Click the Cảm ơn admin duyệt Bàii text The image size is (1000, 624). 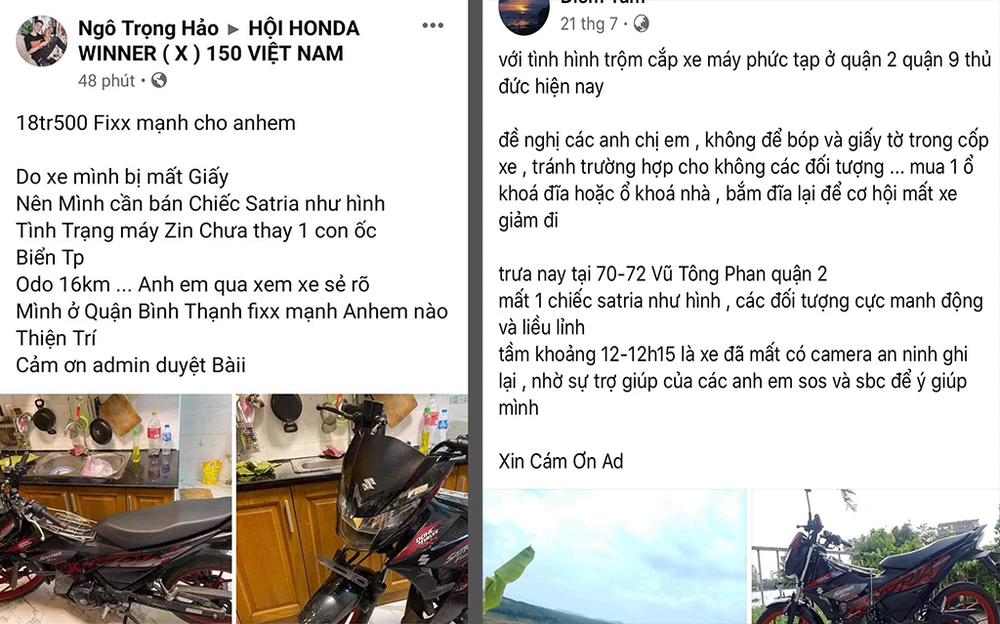(131, 366)
